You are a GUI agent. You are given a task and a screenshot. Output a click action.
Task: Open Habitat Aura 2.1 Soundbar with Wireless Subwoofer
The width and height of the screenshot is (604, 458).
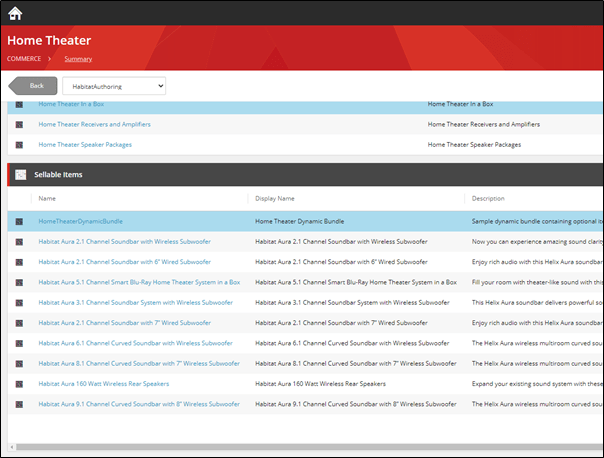[124, 242]
